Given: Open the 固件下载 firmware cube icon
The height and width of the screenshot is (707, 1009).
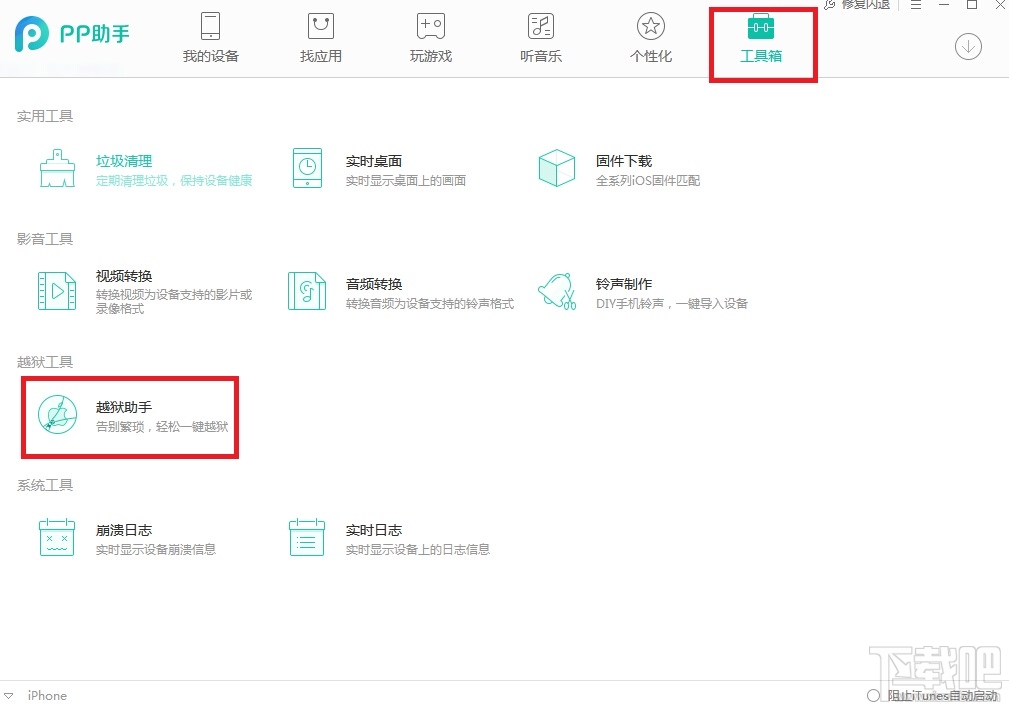Looking at the screenshot, I should [x=556, y=168].
